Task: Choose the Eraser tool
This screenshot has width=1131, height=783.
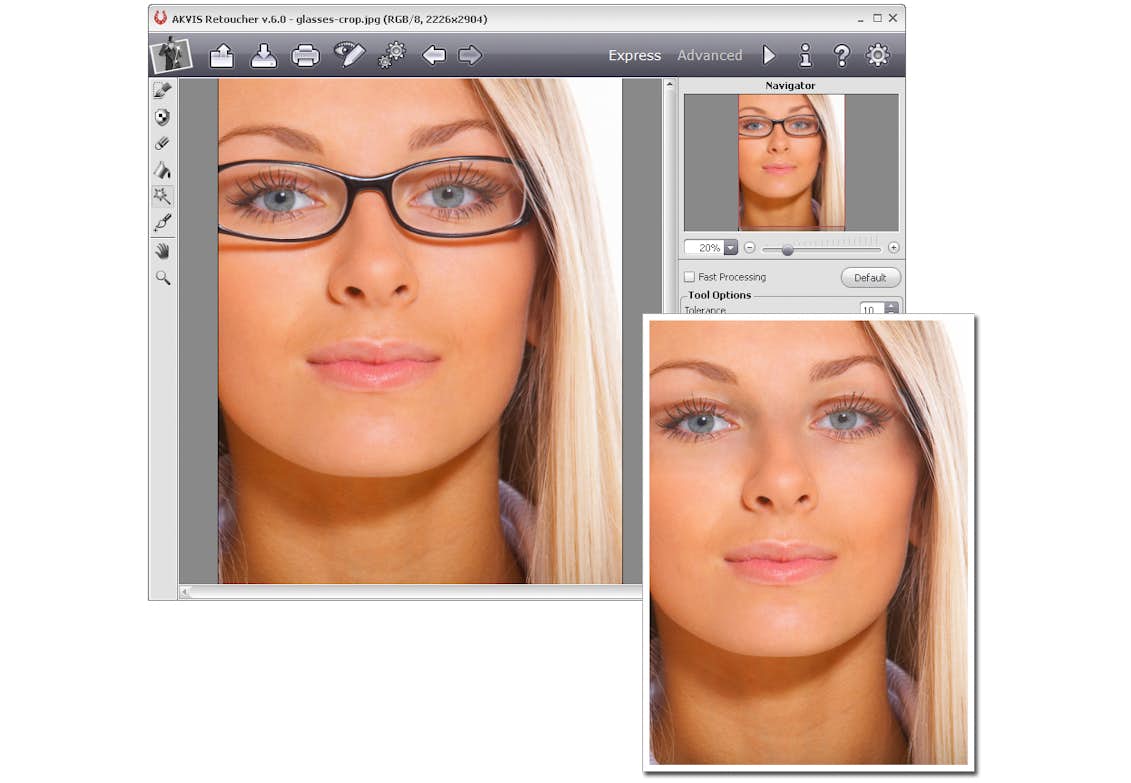Action: [x=161, y=143]
